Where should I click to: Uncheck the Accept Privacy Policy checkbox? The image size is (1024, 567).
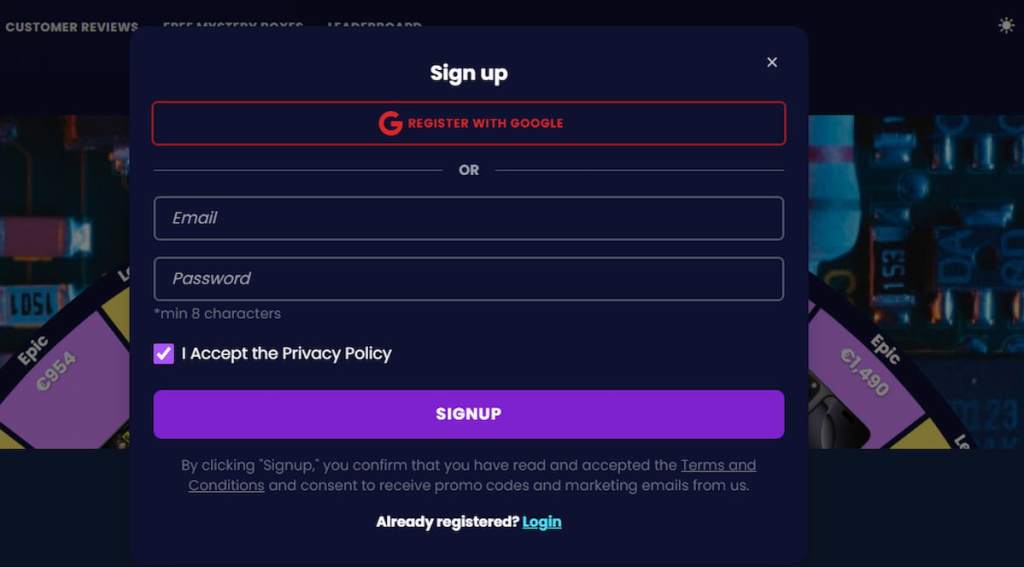[164, 354]
